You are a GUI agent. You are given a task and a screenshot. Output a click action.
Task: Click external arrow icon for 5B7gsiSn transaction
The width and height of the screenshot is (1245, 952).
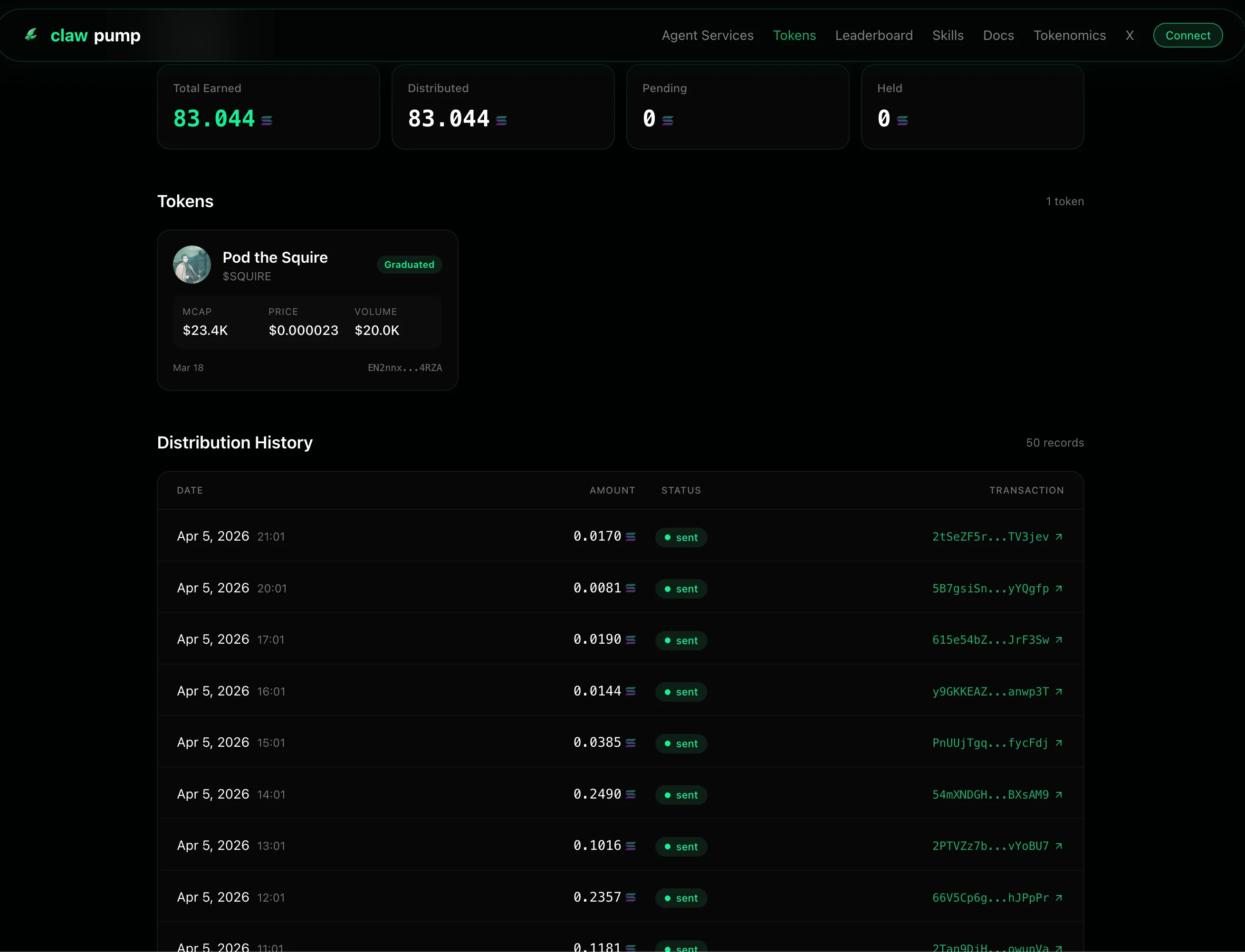pos(1059,588)
